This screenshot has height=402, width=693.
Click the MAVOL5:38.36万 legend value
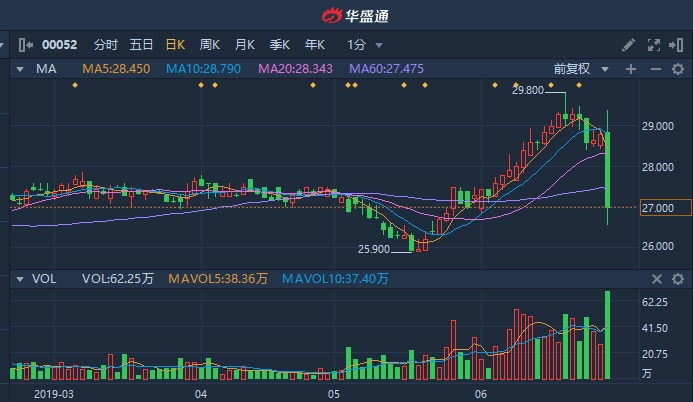[x=218, y=279]
